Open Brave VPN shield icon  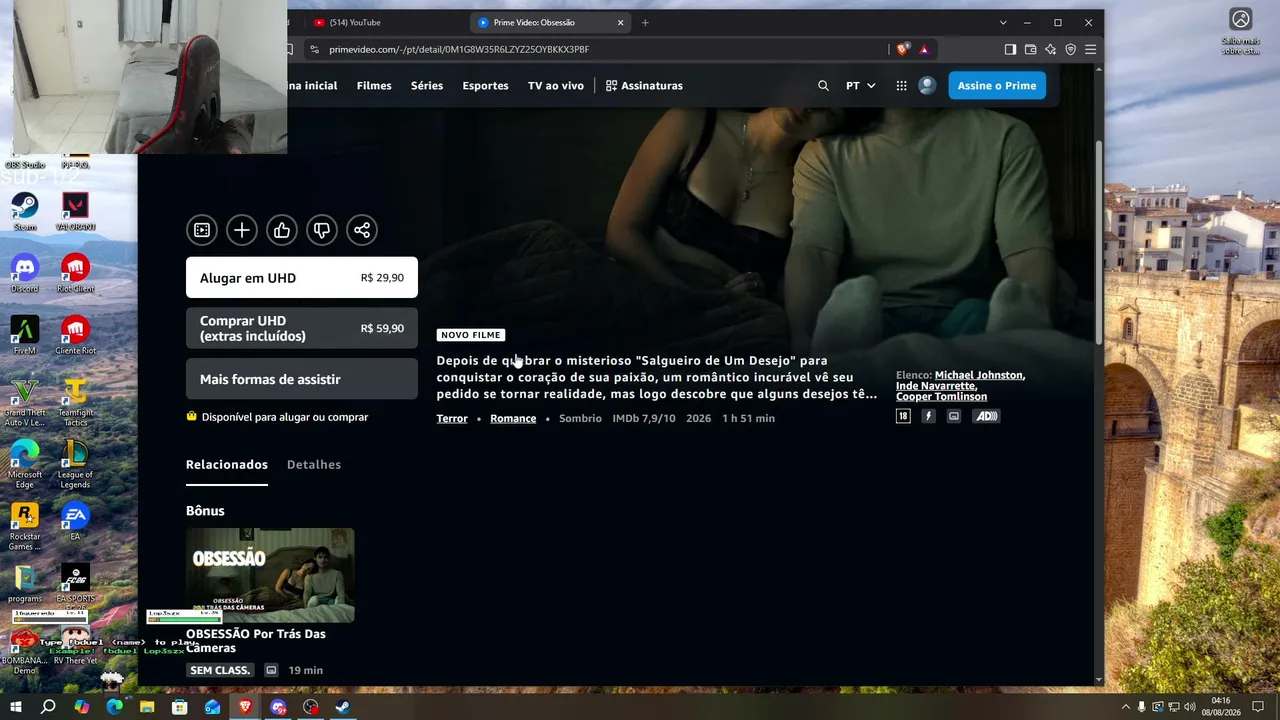click(1070, 49)
